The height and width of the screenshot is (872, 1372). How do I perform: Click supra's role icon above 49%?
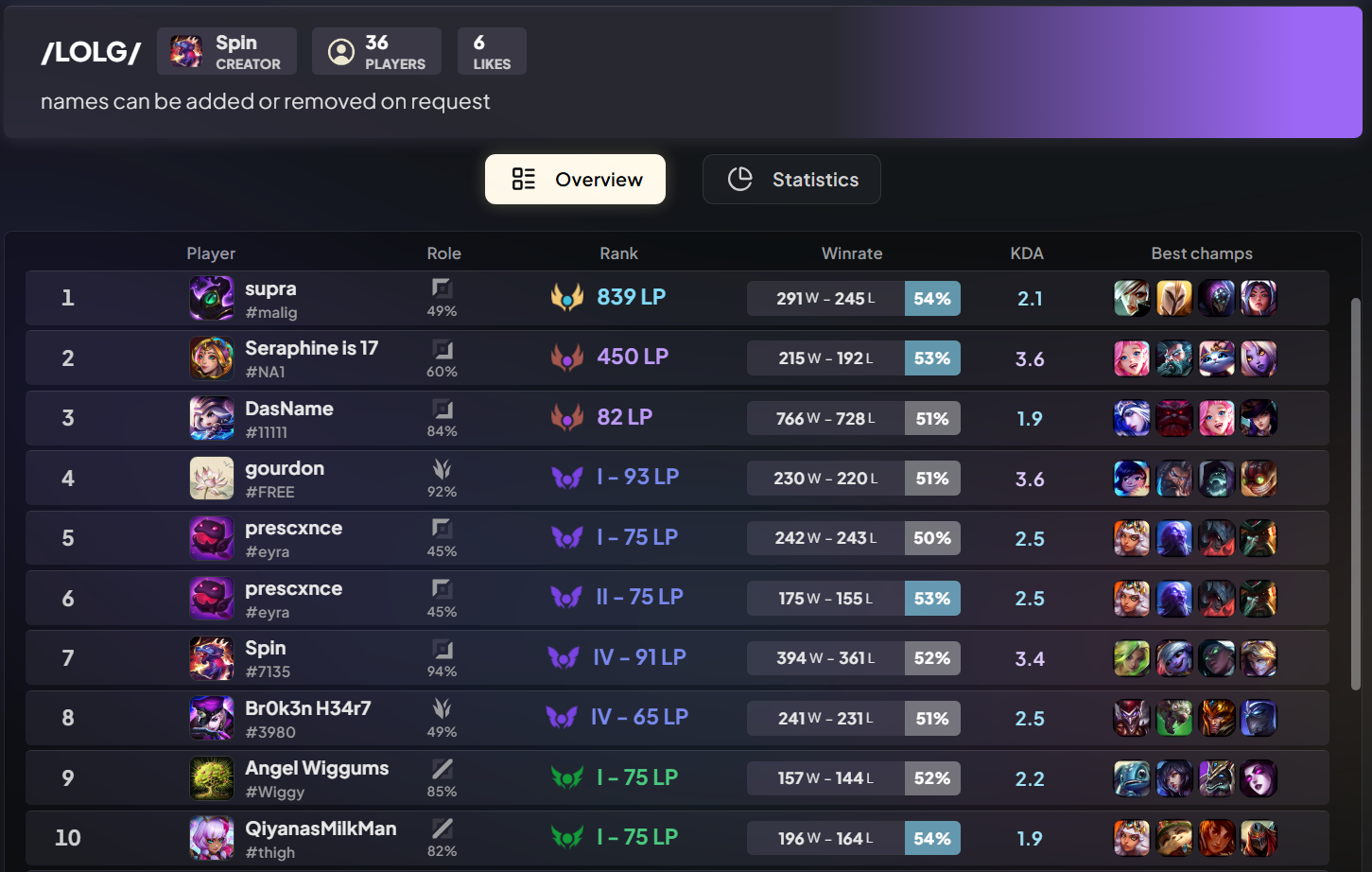click(x=442, y=288)
